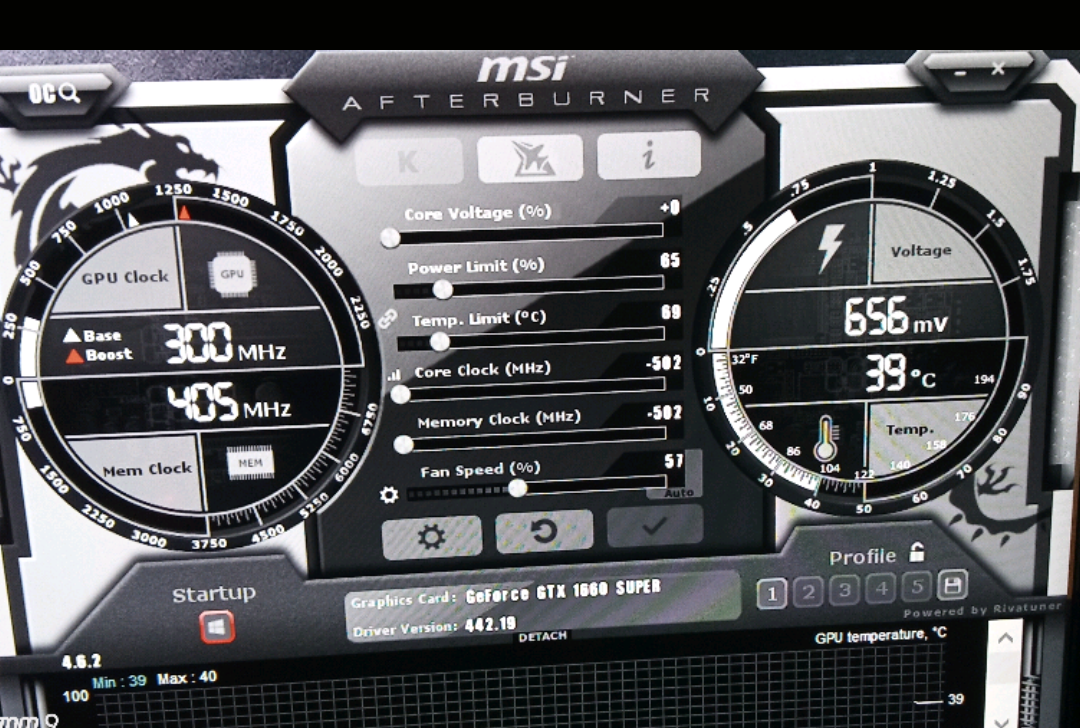This screenshot has width=1080, height=728.
Task: Click the 300 MHz GPU clock readout
Action: [x=225, y=343]
